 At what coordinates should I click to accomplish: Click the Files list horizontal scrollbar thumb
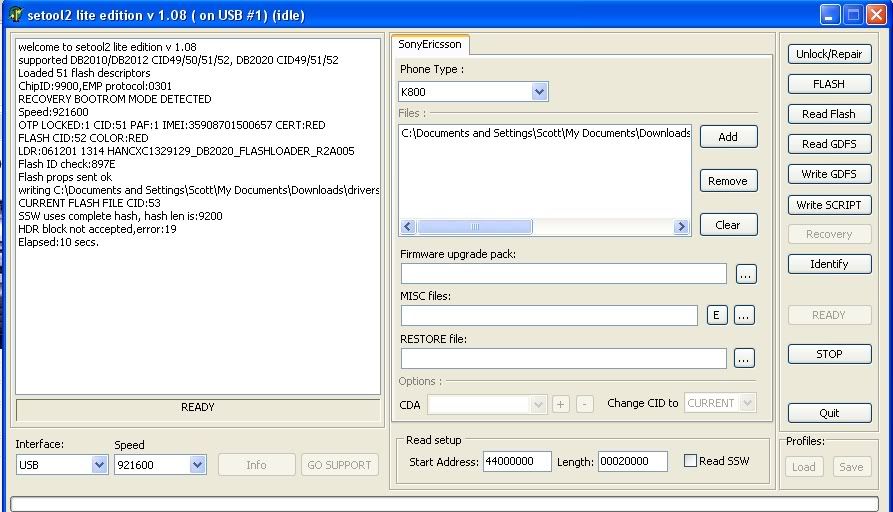(x=474, y=227)
